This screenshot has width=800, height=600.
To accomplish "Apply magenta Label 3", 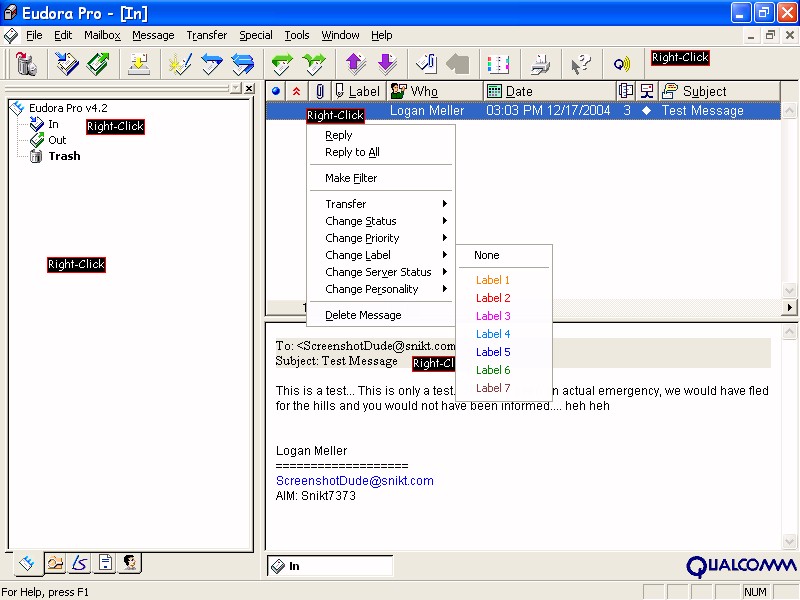I will pyautogui.click(x=504, y=316).
